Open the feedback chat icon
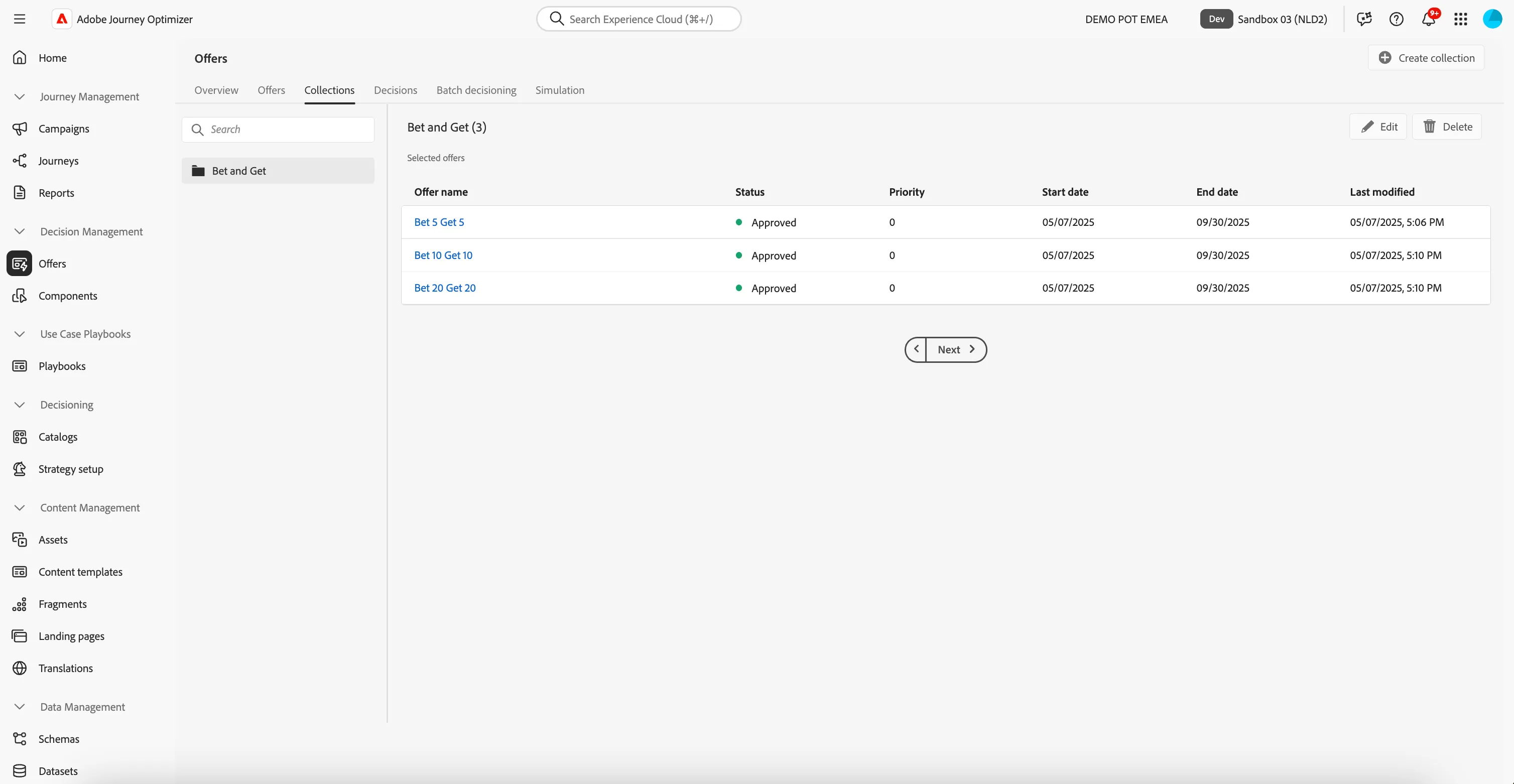The image size is (1514, 784). pyautogui.click(x=1364, y=20)
